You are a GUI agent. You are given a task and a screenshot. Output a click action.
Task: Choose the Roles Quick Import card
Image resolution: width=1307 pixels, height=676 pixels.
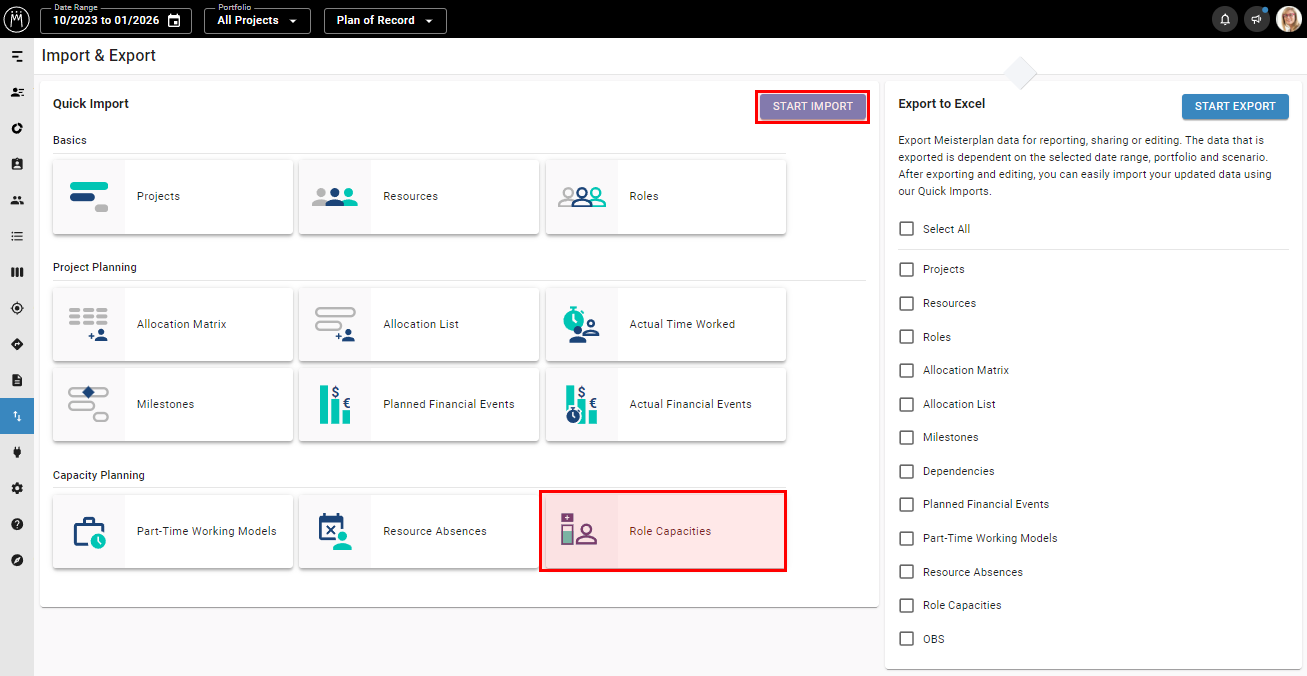[x=666, y=197]
